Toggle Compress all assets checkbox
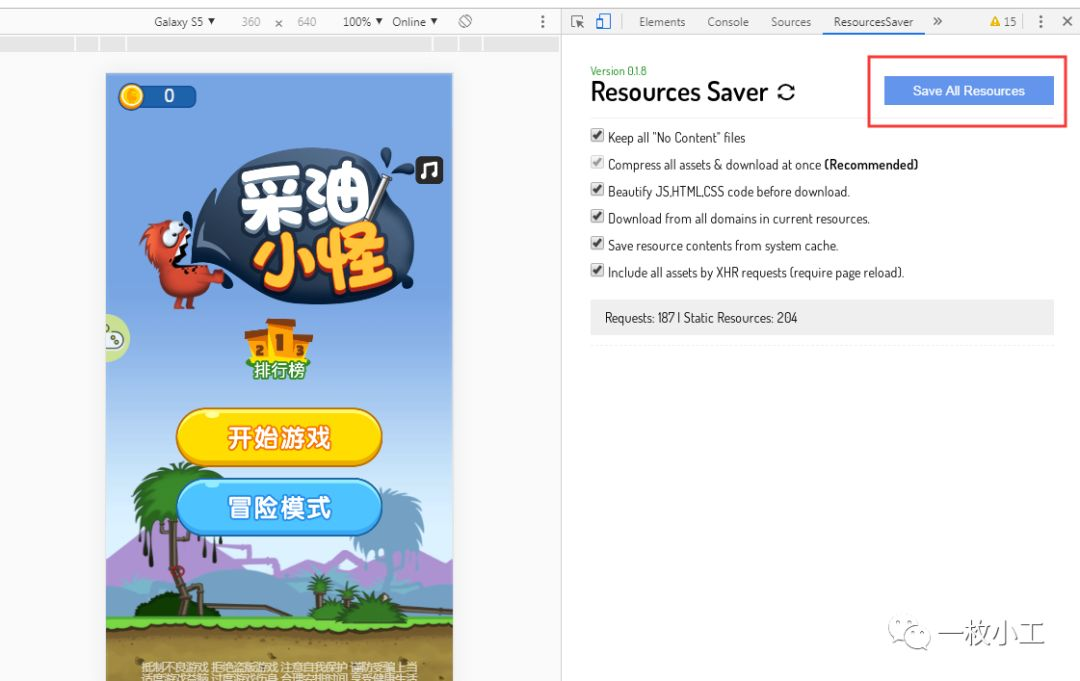This screenshot has width=1080, height=681. point(597,163)
